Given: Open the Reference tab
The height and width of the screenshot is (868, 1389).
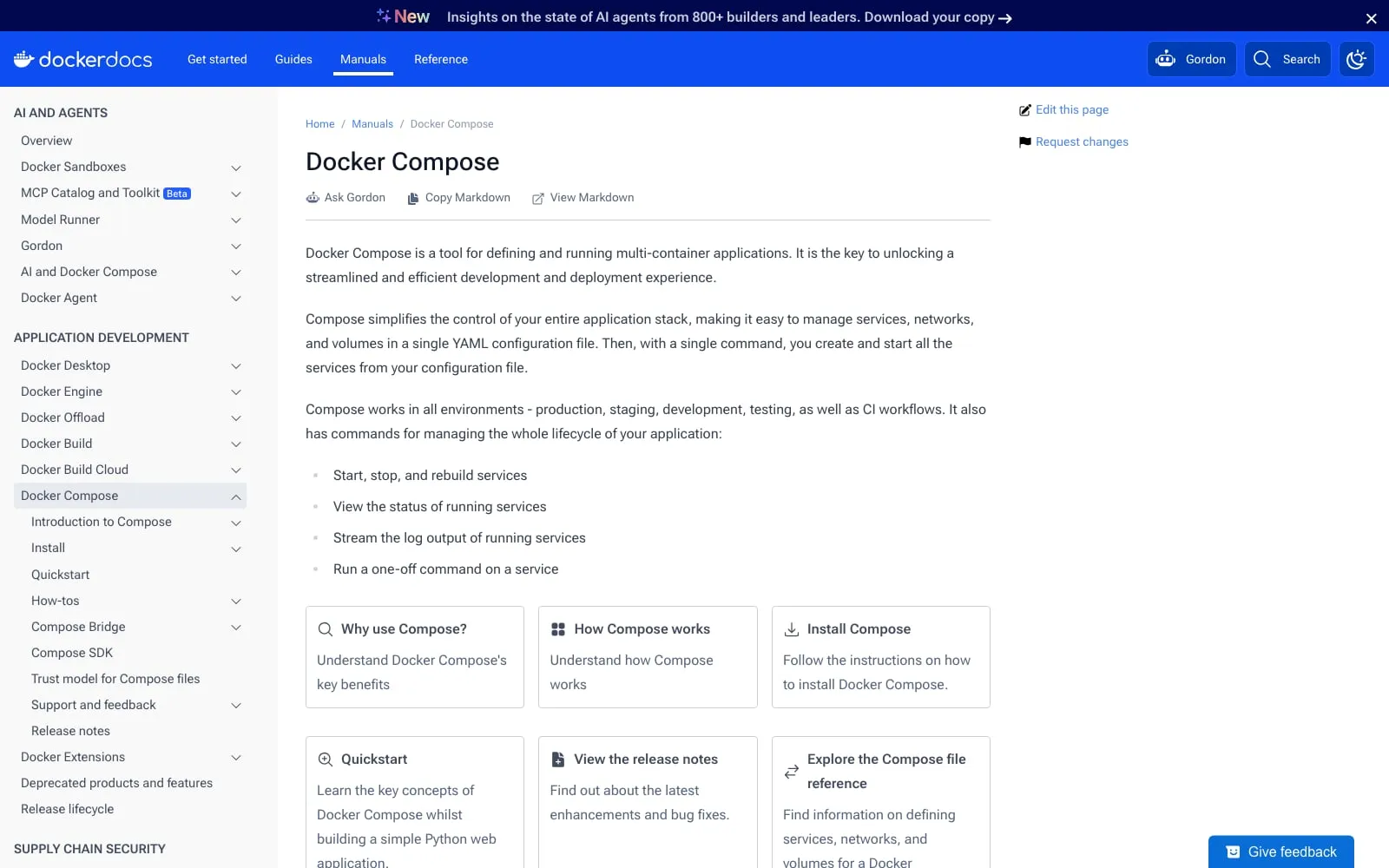Looking at the screenshot, I should coord(441,59).
